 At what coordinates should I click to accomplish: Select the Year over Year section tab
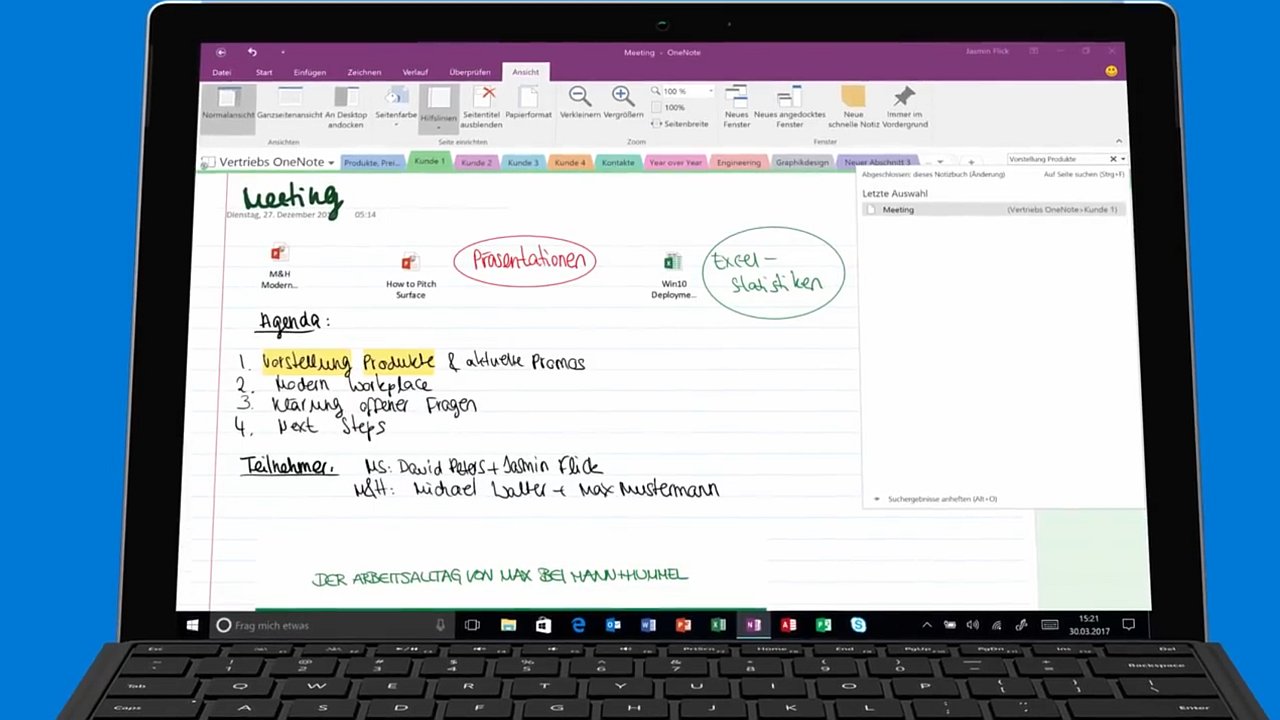(x=675, y=162)
